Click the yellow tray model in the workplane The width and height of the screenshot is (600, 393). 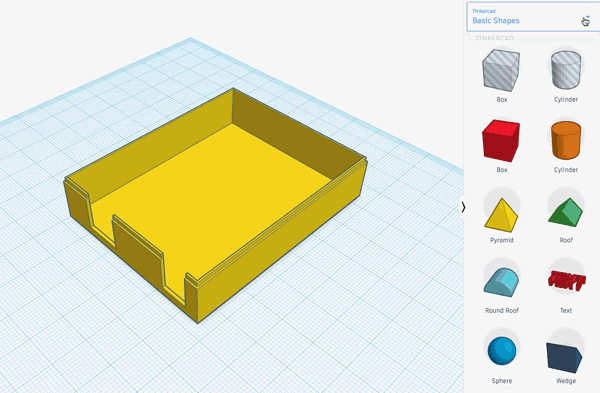coord(214,207)
